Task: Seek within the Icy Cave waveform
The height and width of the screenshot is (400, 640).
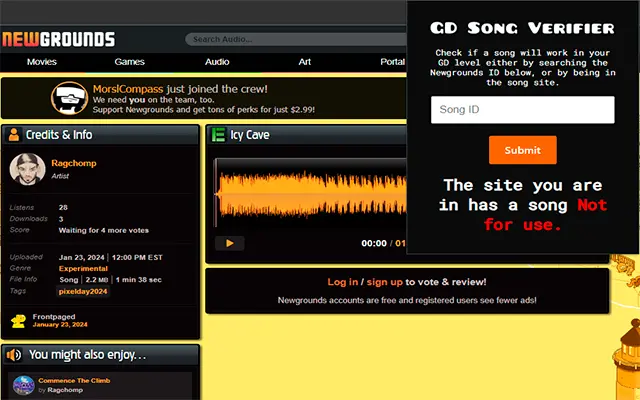Action: pyautogui.click(x=311, y=194)
